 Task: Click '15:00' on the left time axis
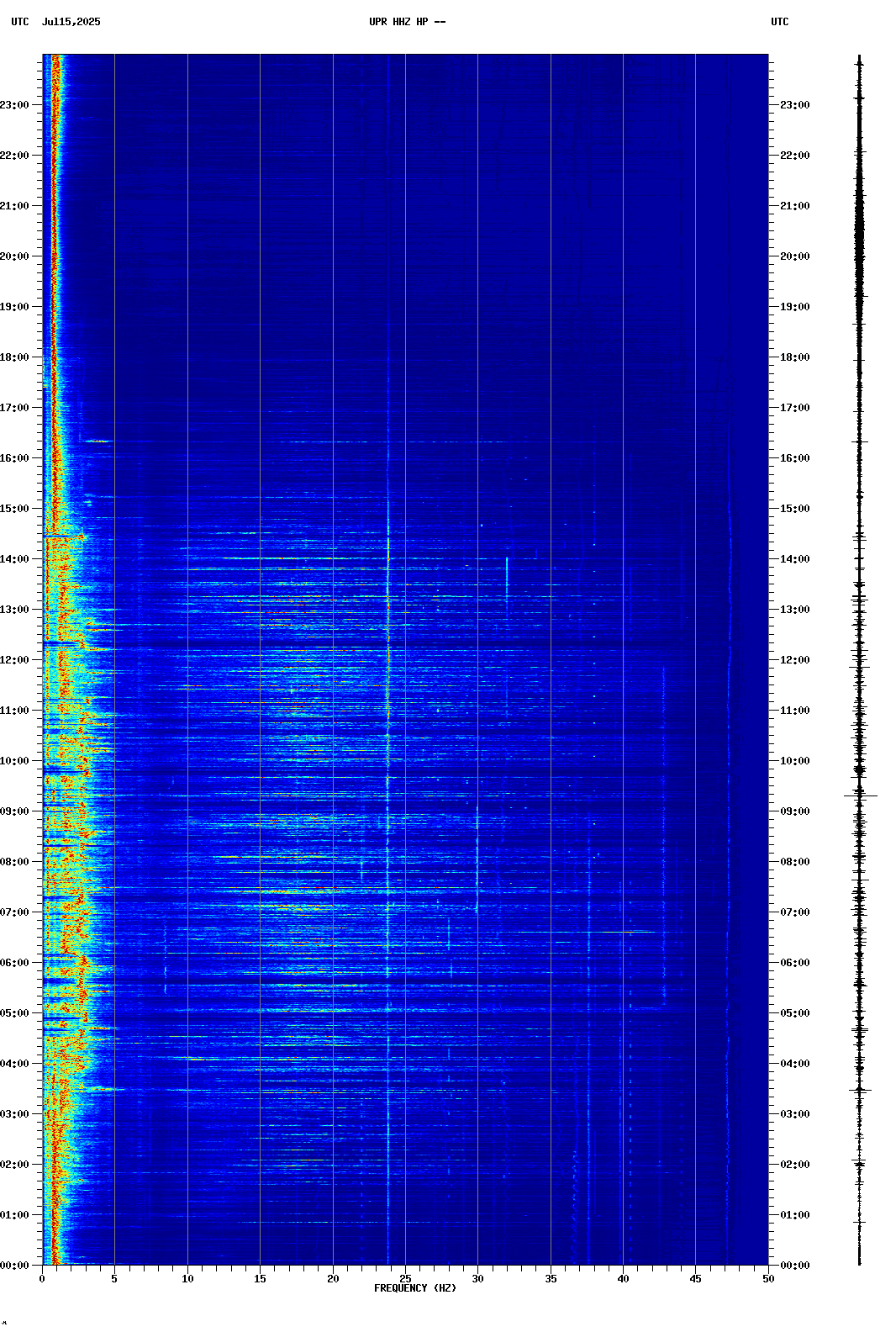(x=14, y=509)
